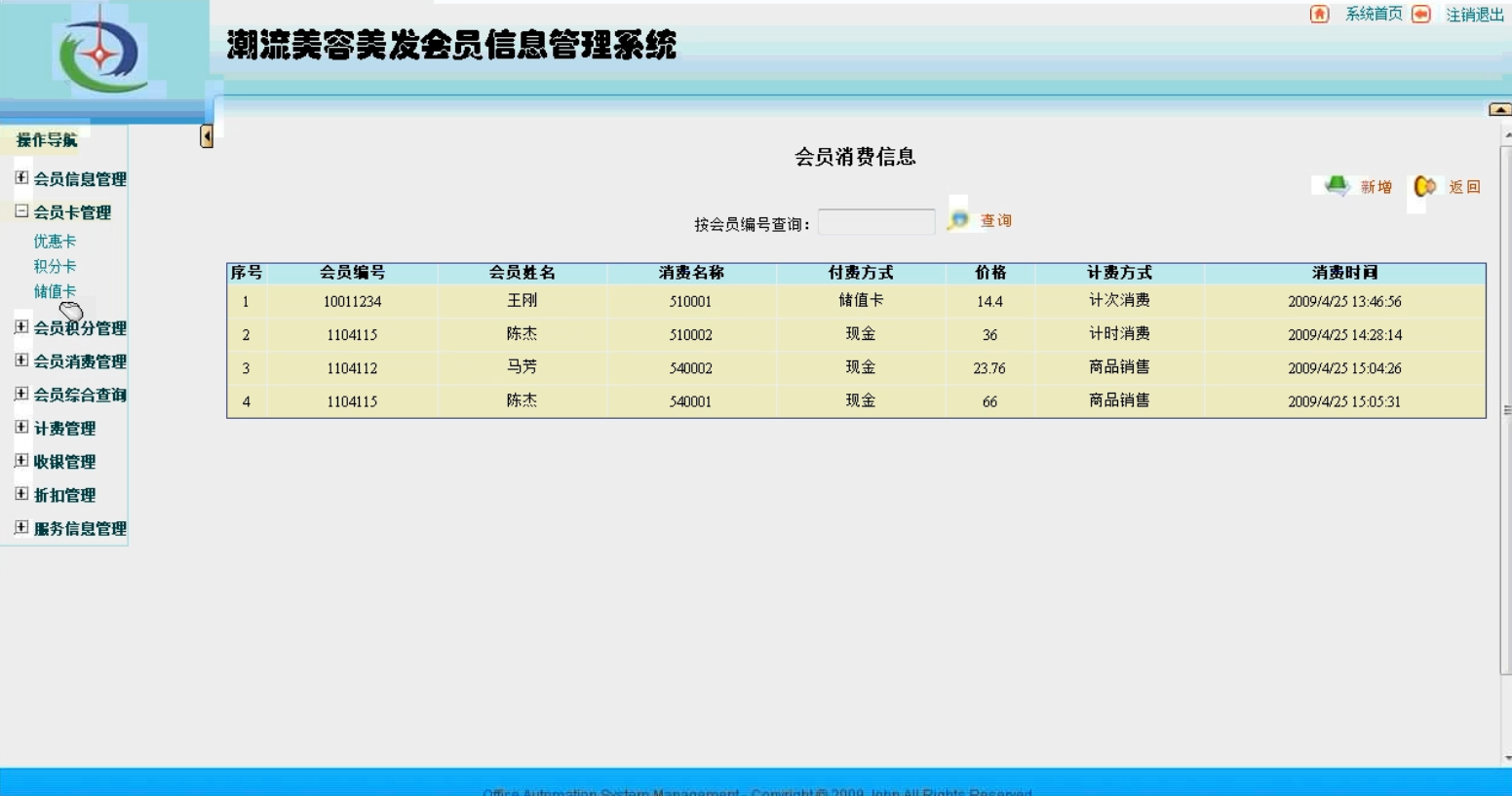Select member number 10011234 cell
This screenshot has height=796, width=1512.
pos(352,302)
